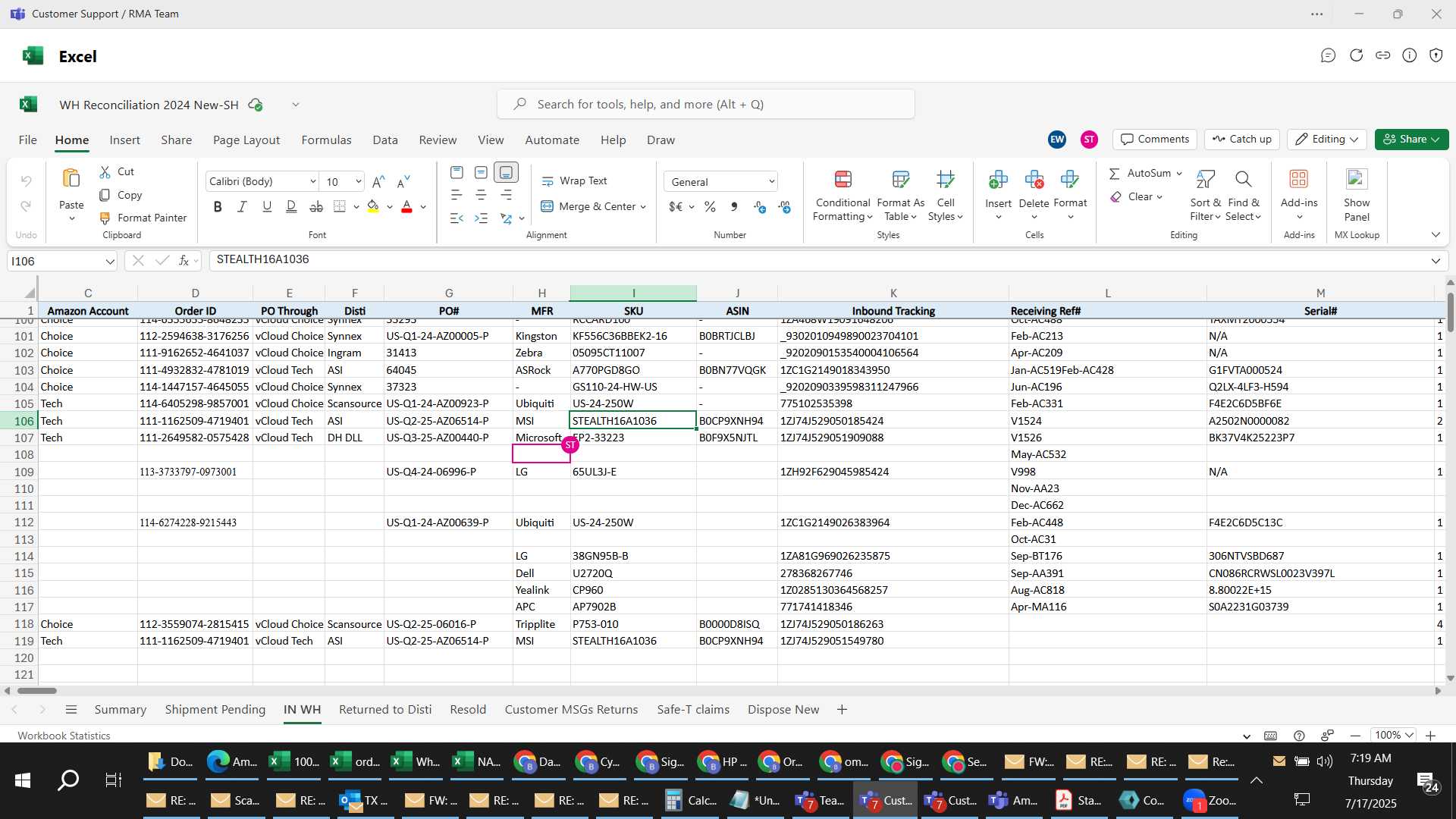
Task: Open the Fill color dropdown arrow
Action: coord(390,206)
